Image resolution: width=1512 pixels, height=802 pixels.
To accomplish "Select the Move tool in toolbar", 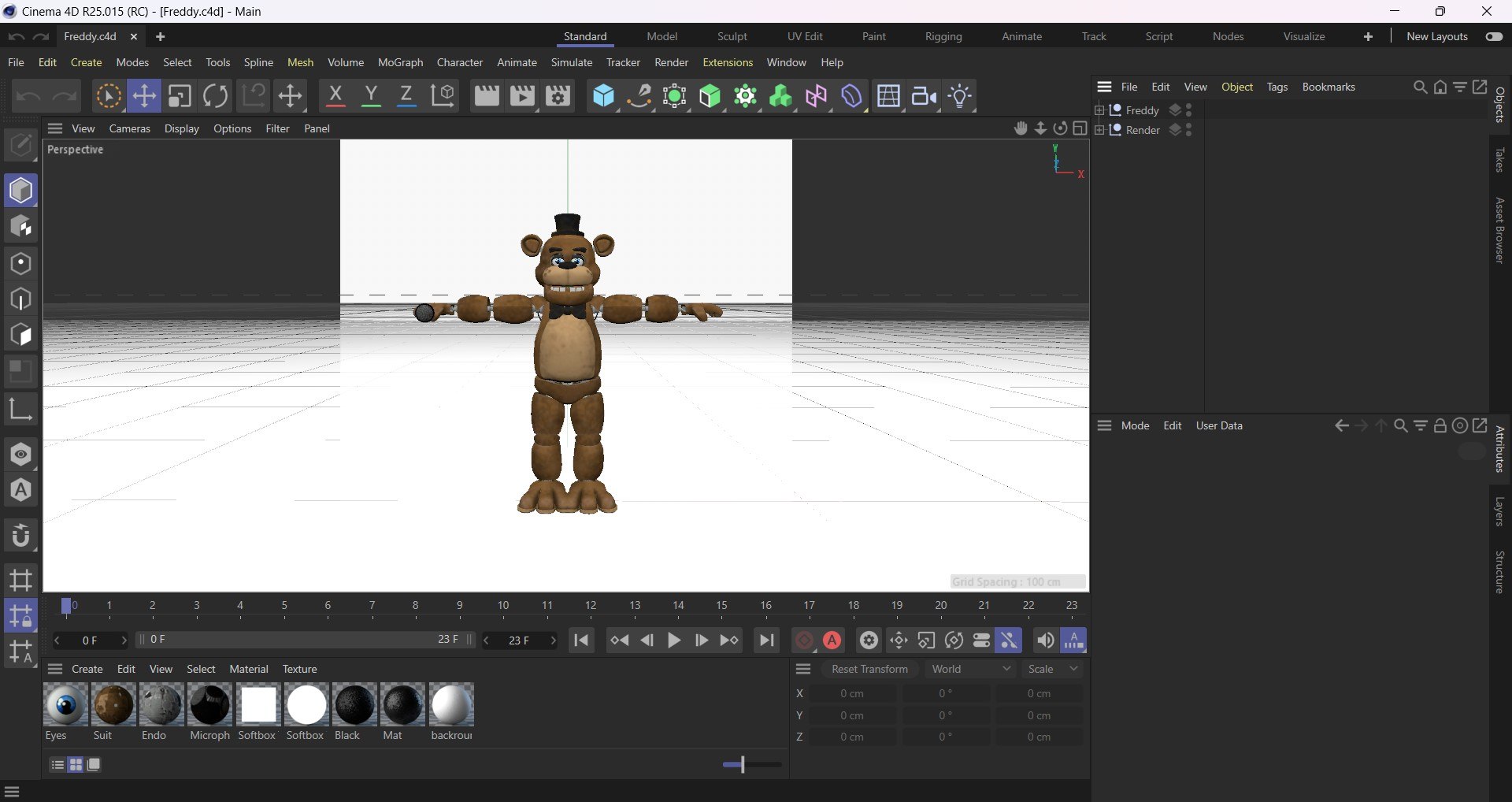I will [144, 96].
